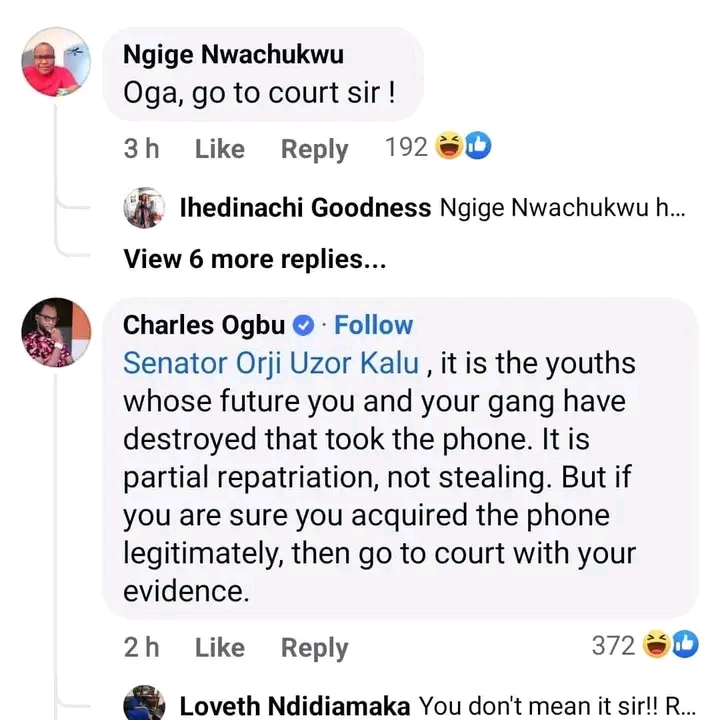Screen dimensions: 720x720
Task: Reply to Ngige Nwachukwu's comment
Action: [314, 149]
